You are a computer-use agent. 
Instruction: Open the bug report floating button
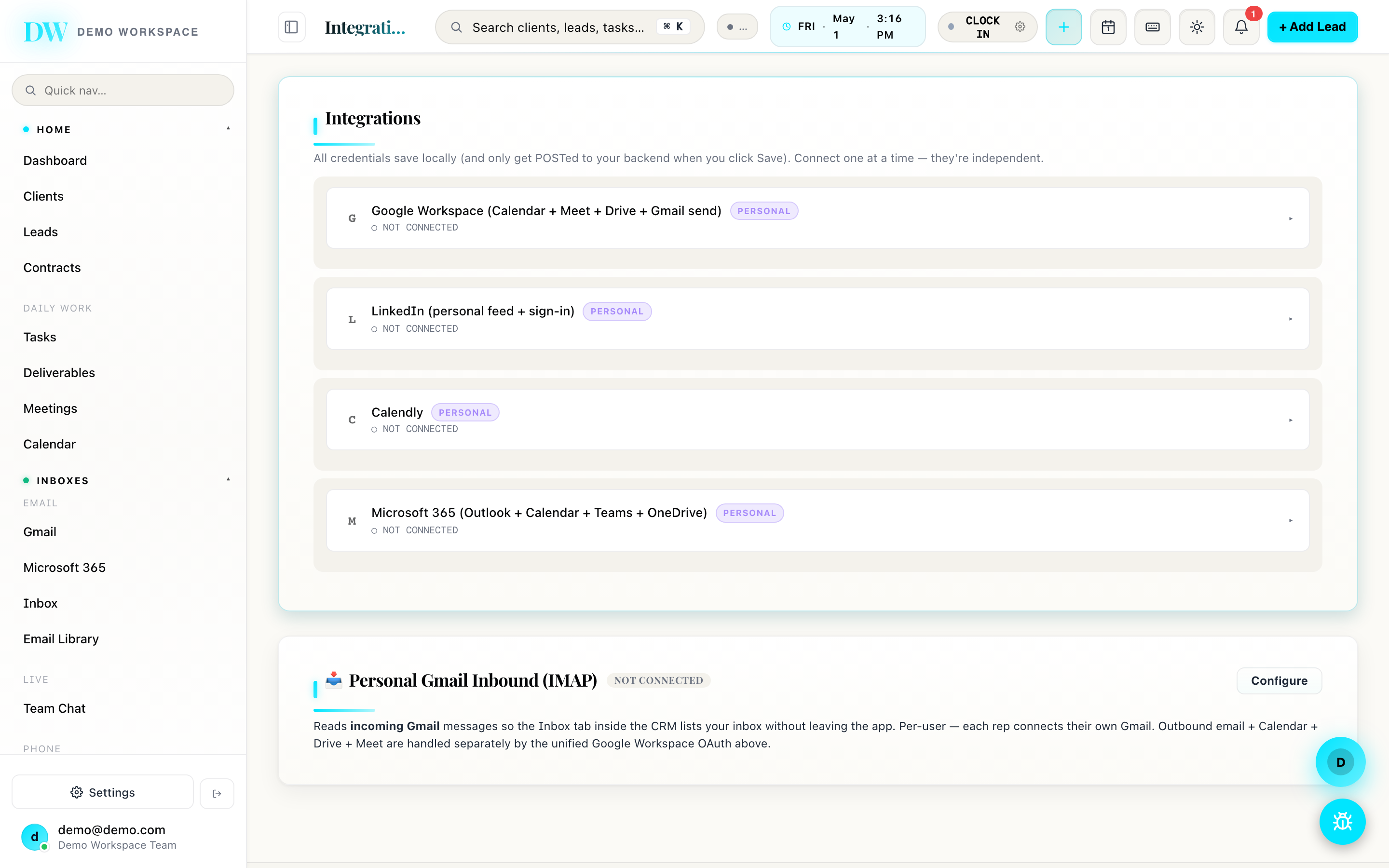coord(1342,822)
